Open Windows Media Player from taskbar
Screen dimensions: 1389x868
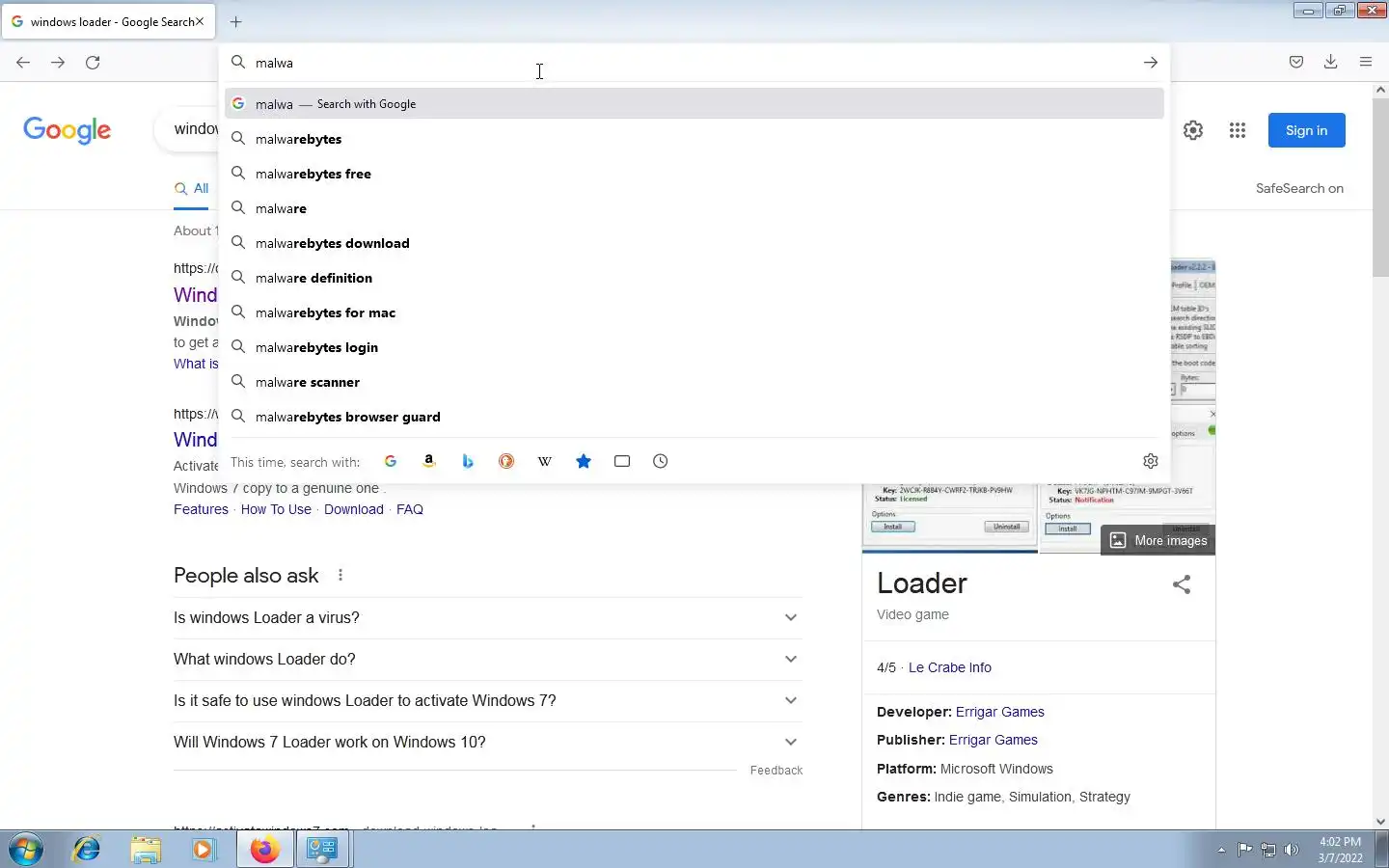pos(204,850)
